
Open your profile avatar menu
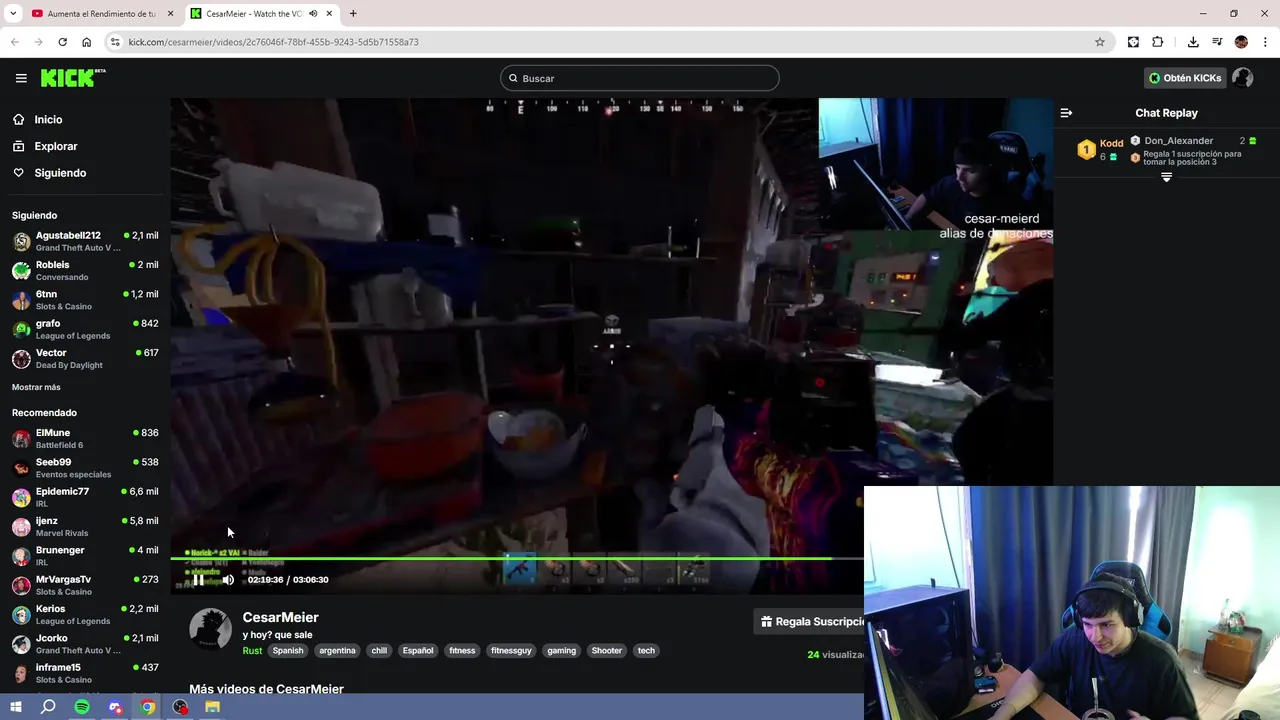[x=1242, y=78]
